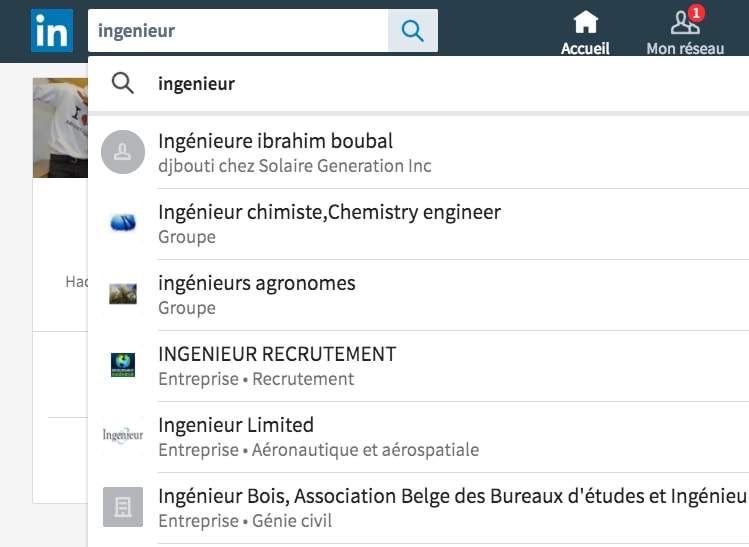Choose Ingenieur Limited aerospace company result
This screenshot has height=547, width=749.
(236, 425)
